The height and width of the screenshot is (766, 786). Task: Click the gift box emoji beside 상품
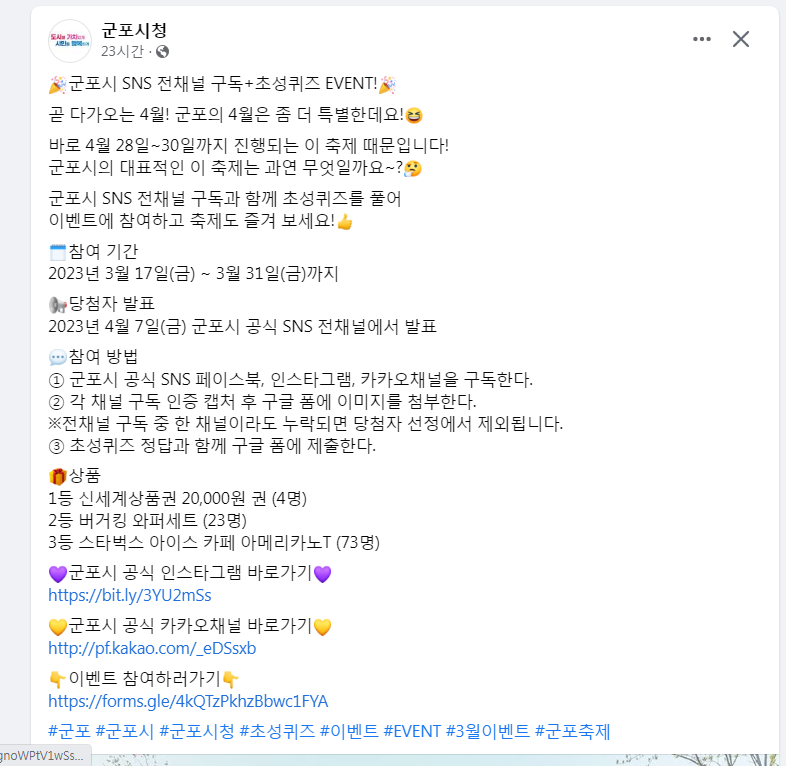click(x=58, y=476)
